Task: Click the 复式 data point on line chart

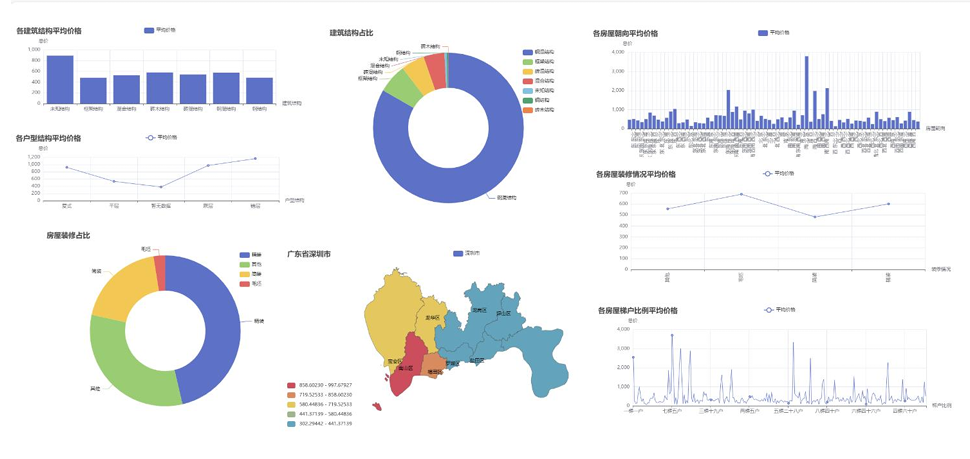Action: [66, 167]
